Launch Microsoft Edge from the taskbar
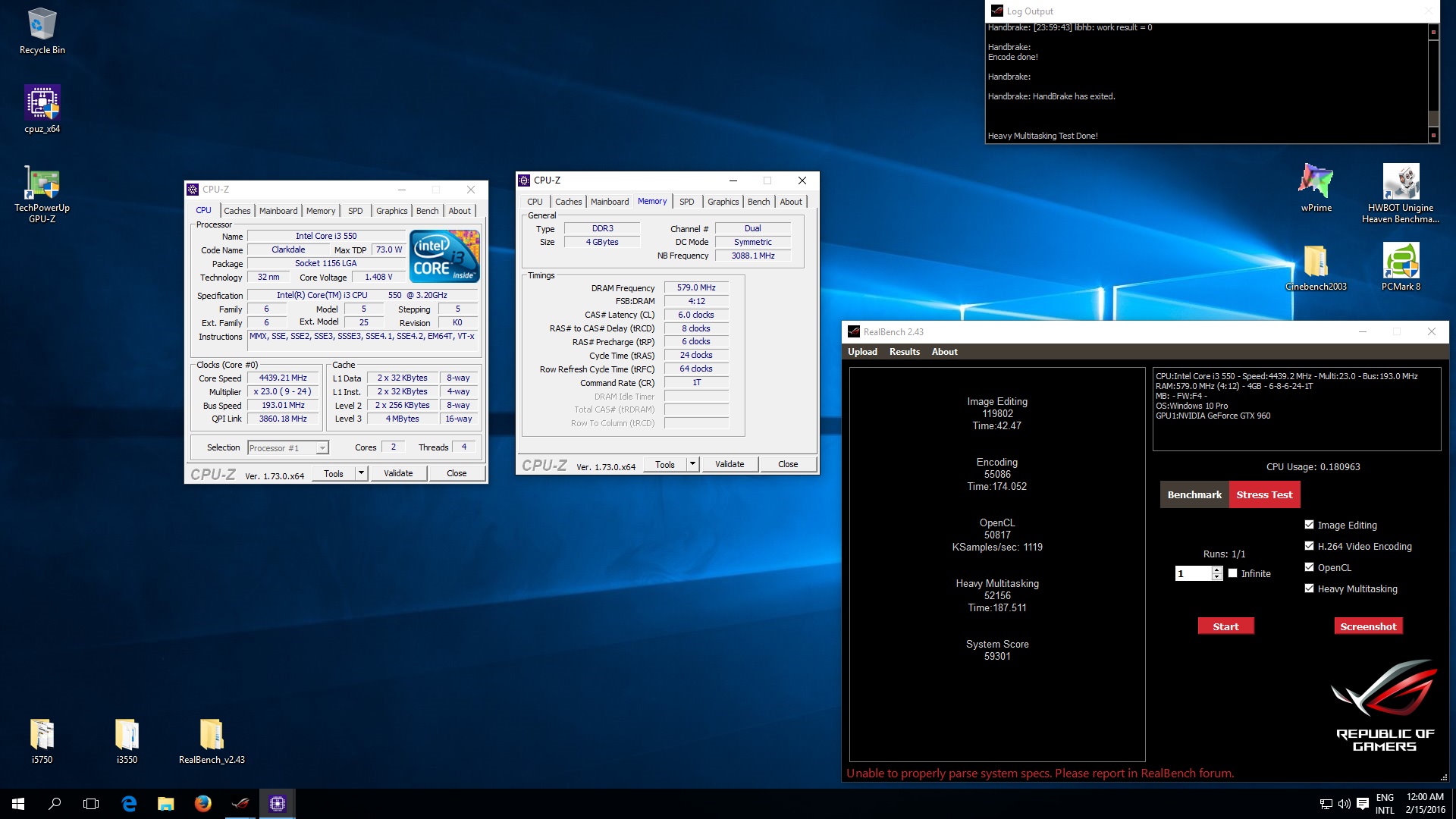The height and width of the screenshot is (819, 1456). pyautogui.click(x=129, y=804)
